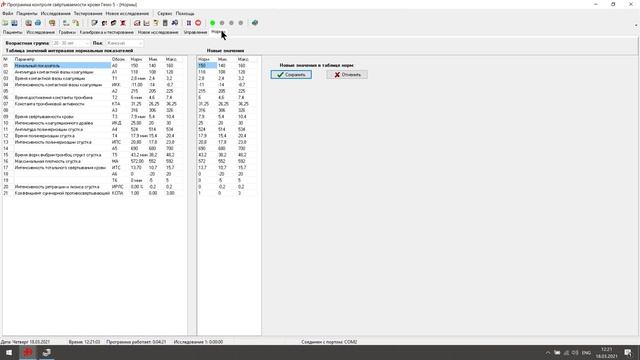640x360 pixels.
Task: Click the ENG language indicator in the taskbar
Action: 587,353
